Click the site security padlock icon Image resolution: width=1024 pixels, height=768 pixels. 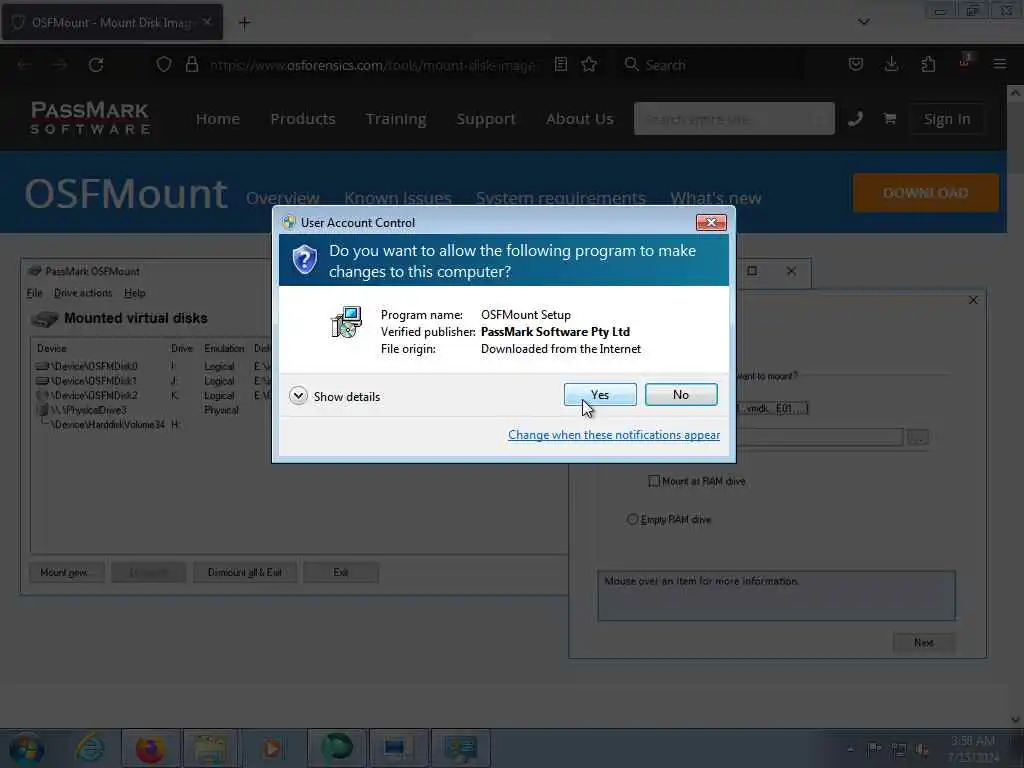coord(191,65)
